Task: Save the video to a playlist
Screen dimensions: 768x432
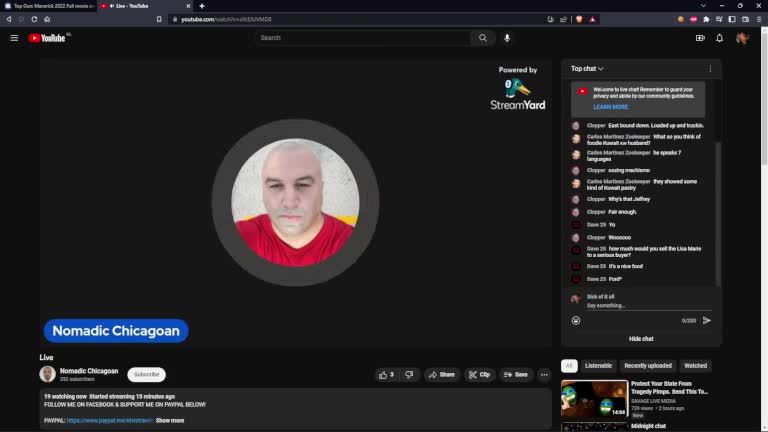Action: click(516, 375)
